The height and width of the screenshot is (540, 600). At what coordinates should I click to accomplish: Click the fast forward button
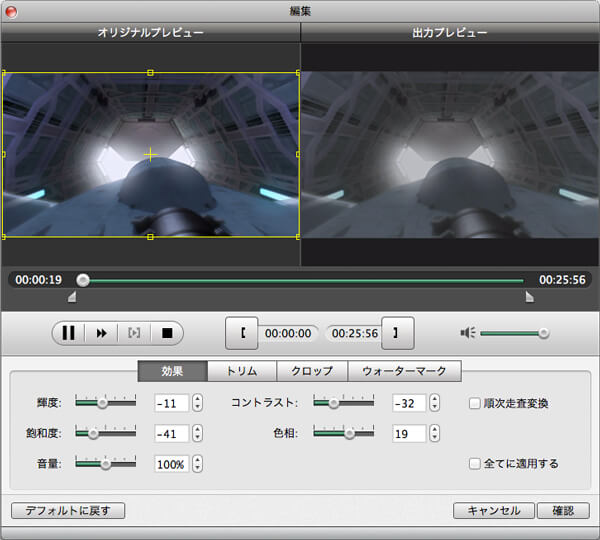click(101, 333)
